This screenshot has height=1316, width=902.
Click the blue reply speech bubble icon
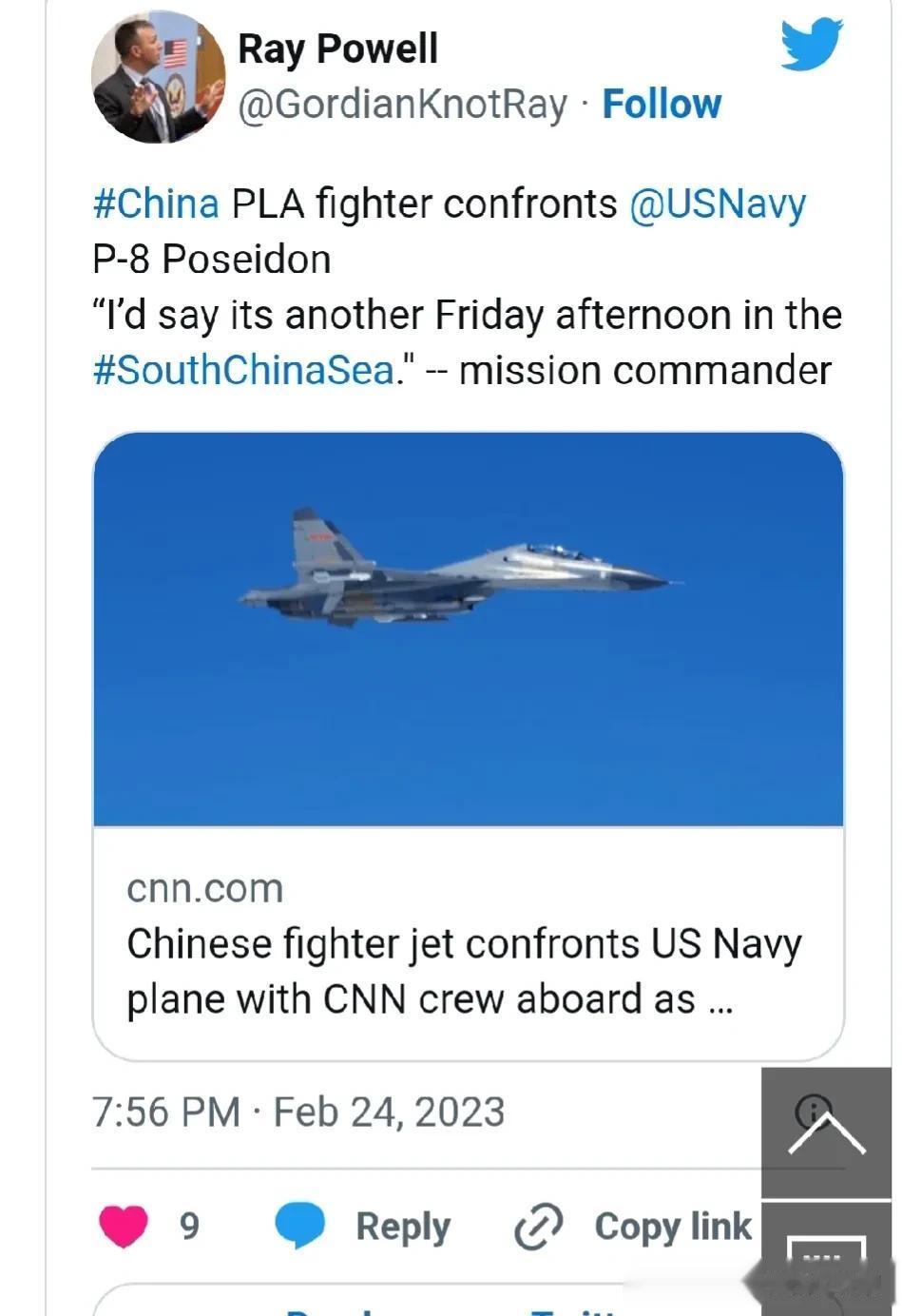point(299,1225)
